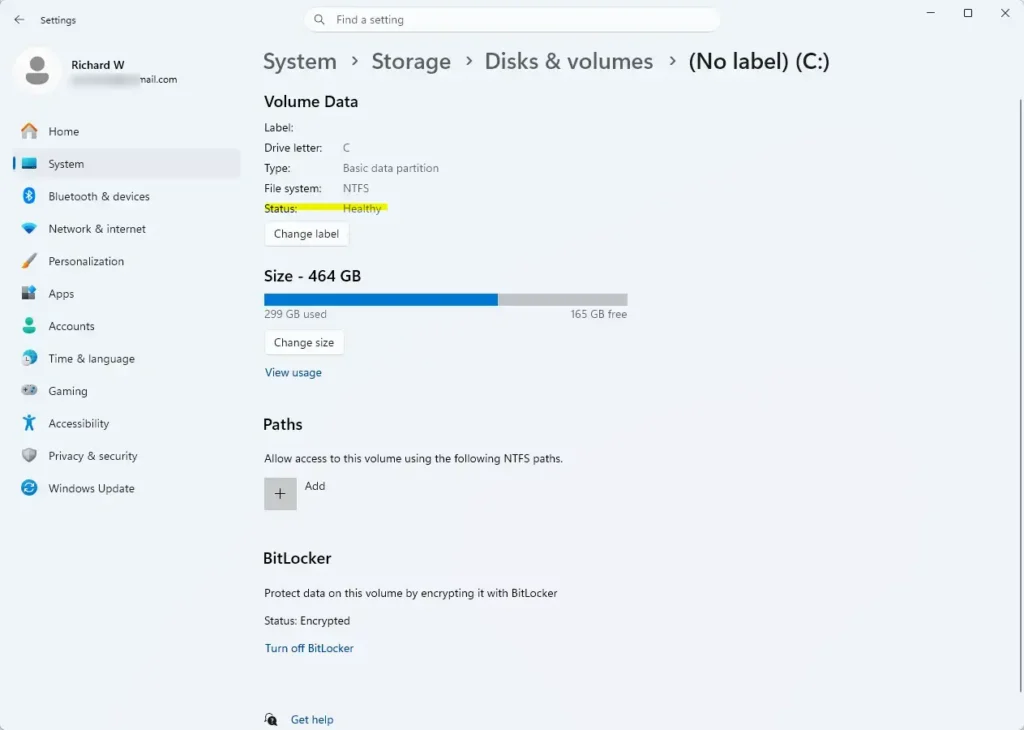Click the Accounts person icon
Screen dimensions: 1024x730
(x=29, y=326)
